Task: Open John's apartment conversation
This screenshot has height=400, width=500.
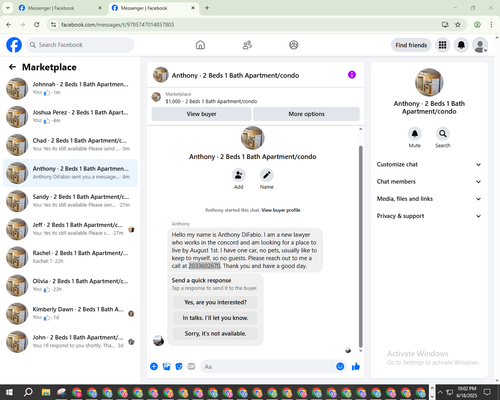Action: pos(70,342)
